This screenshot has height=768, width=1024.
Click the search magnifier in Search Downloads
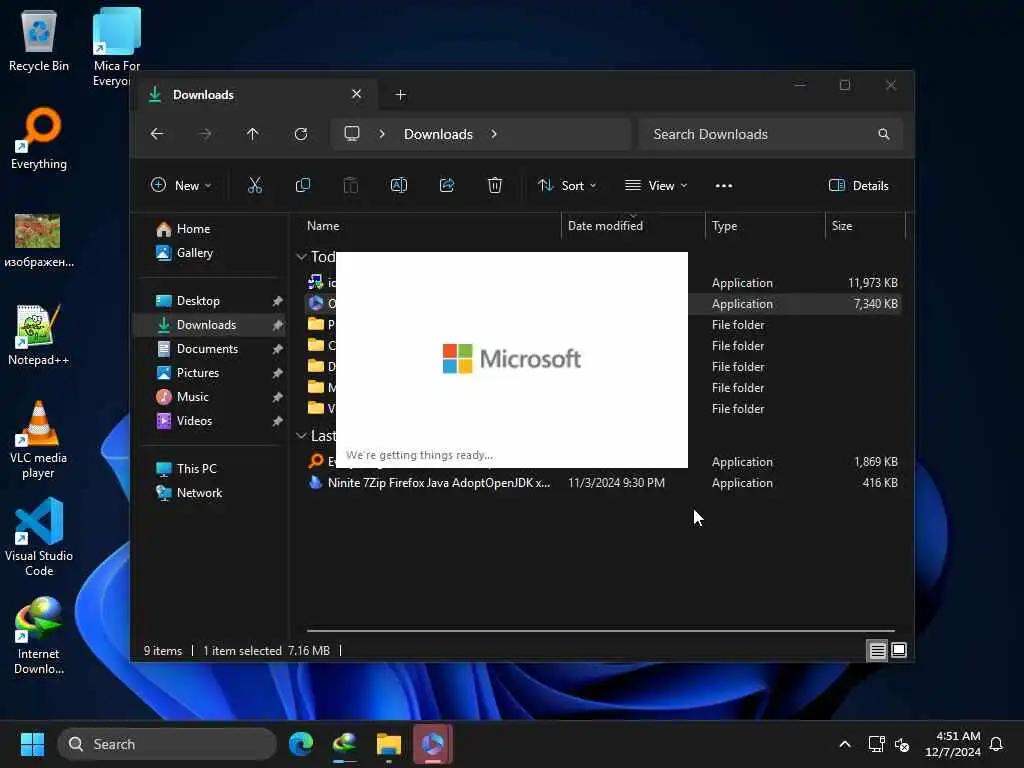[884, 134]
